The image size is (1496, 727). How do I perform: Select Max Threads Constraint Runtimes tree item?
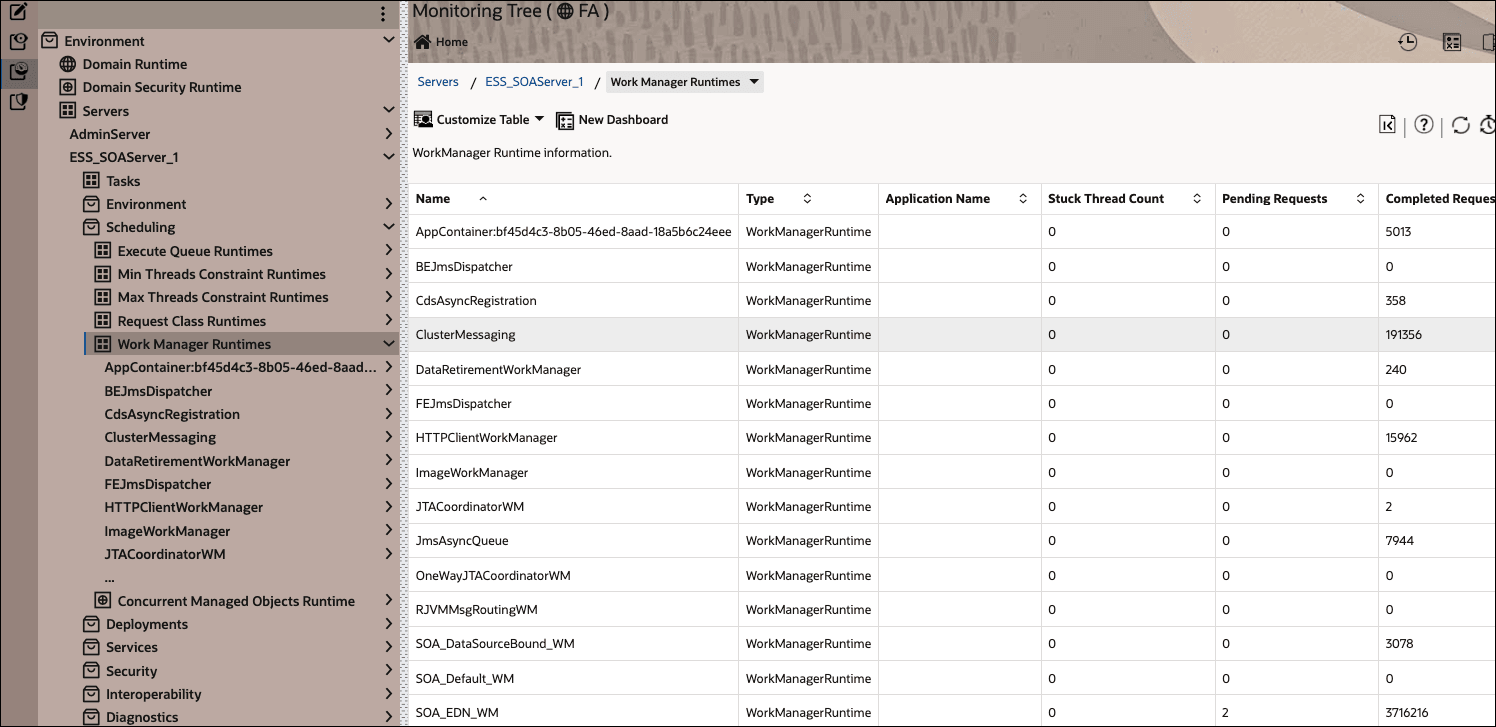point(223,297)
